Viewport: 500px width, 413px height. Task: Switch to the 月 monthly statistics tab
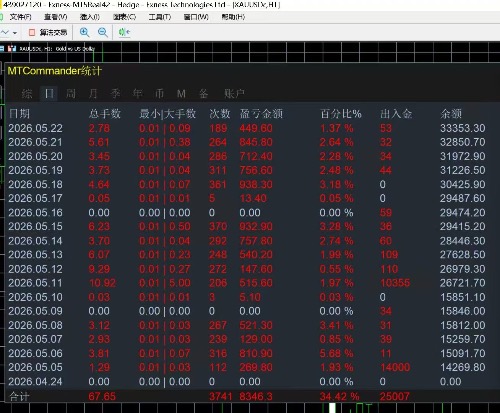coord(93,94)
